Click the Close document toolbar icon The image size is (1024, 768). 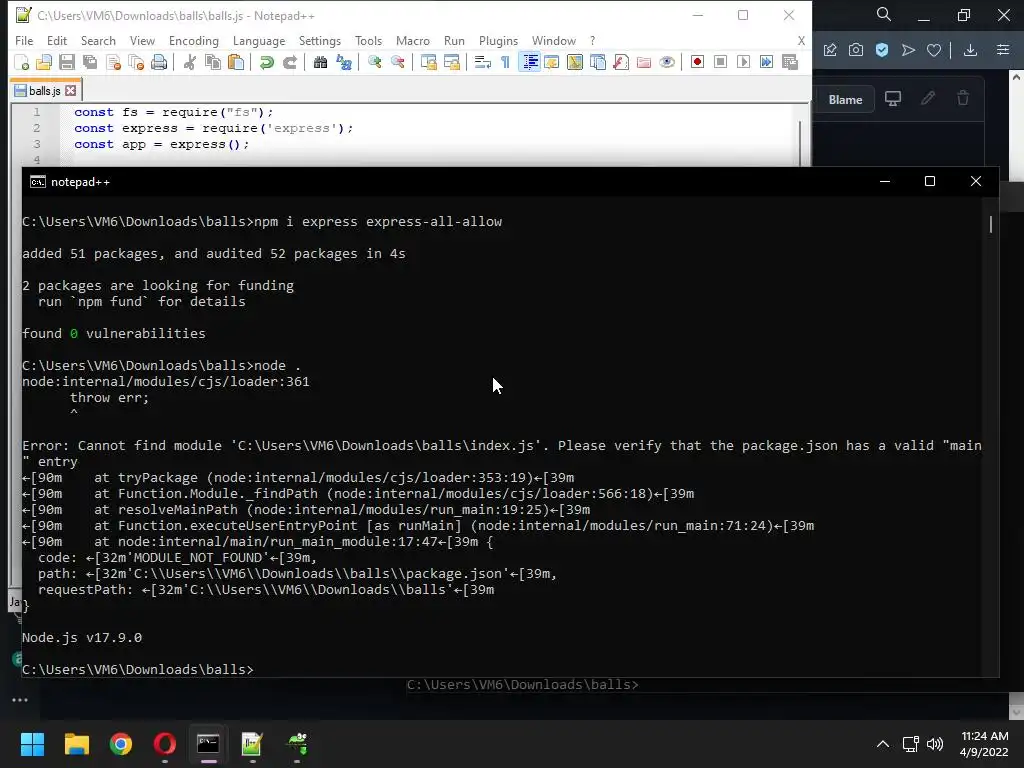113,62
